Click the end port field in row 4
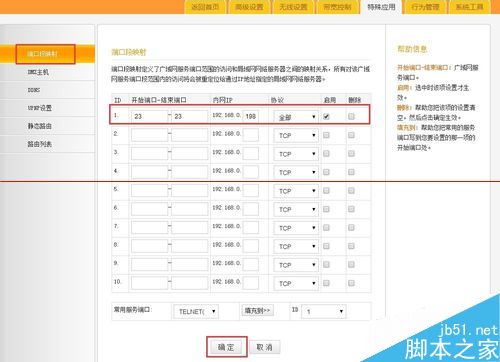Image resolution: width=500 pixels, height=362 pixels. (189, 172)
